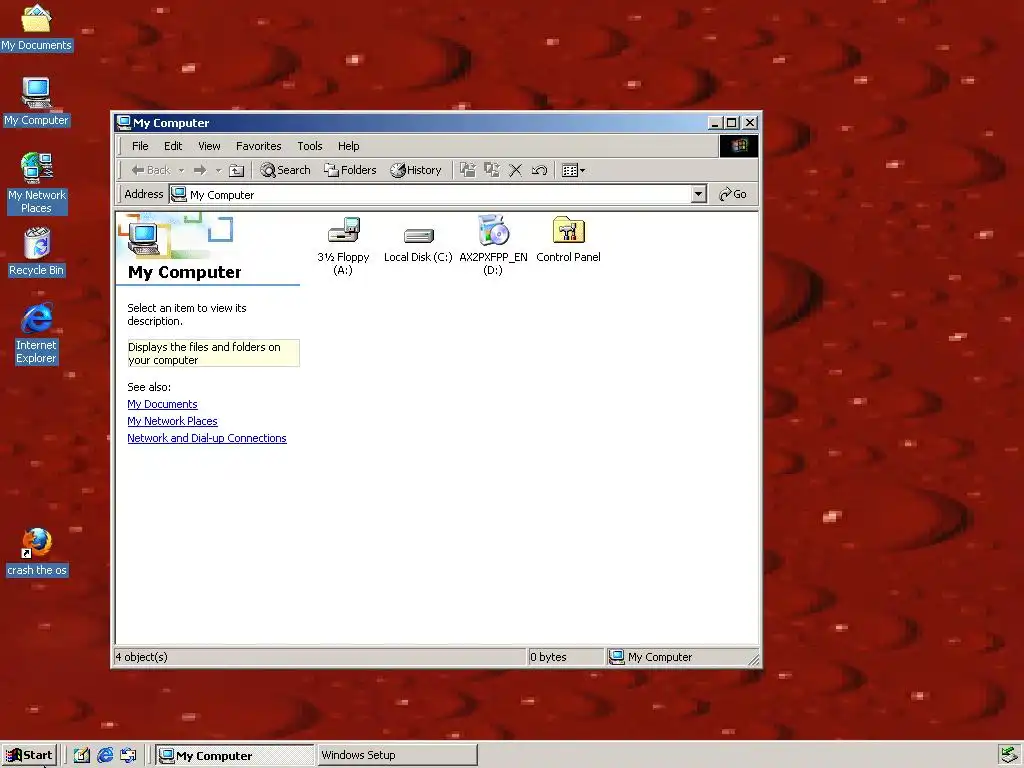Image resolution: width=1024 pixels, height=768 pixels.
Task: Click the Back toolbar button
Action: [x=151, y=170]
